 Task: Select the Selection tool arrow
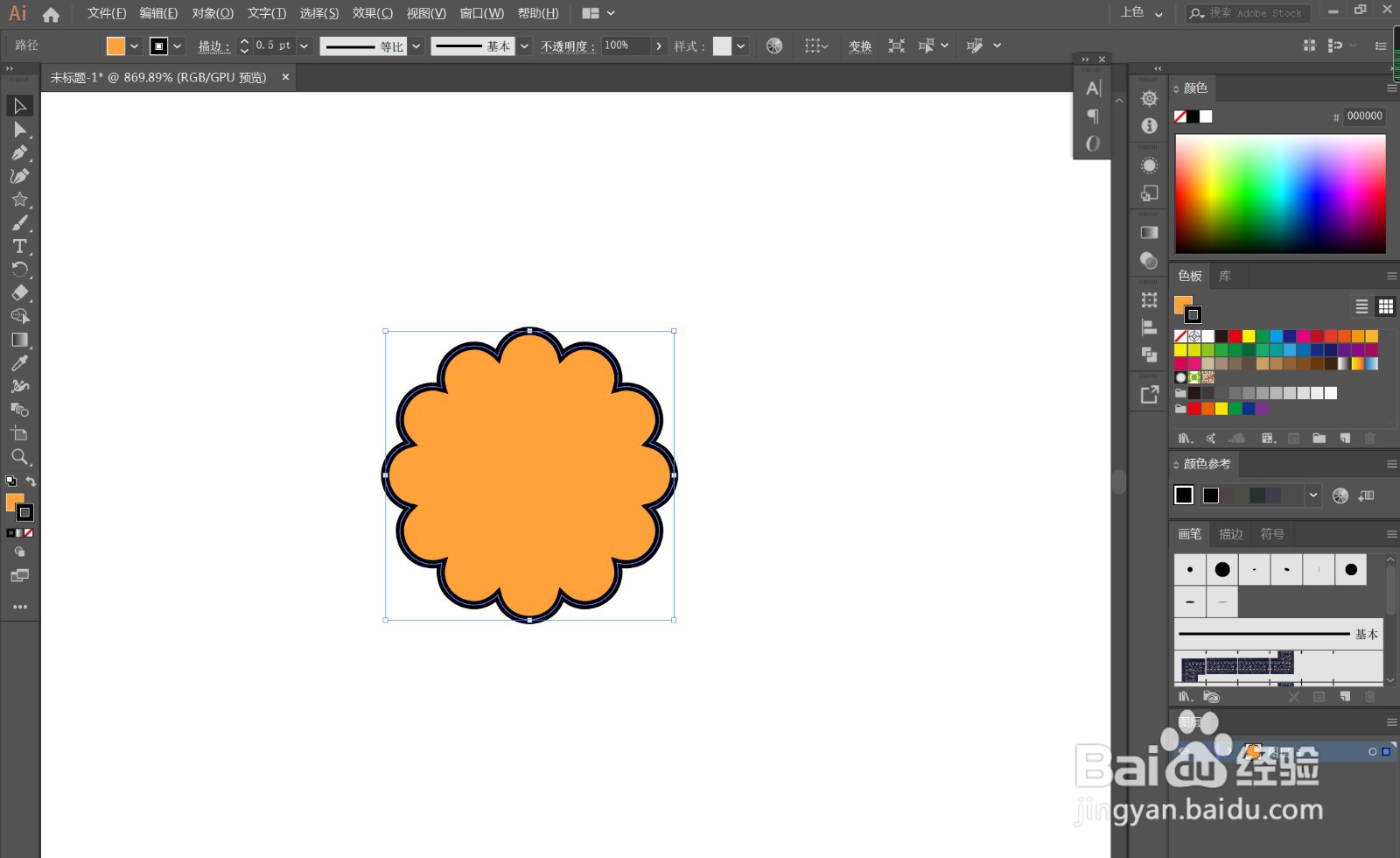[19, 106]
